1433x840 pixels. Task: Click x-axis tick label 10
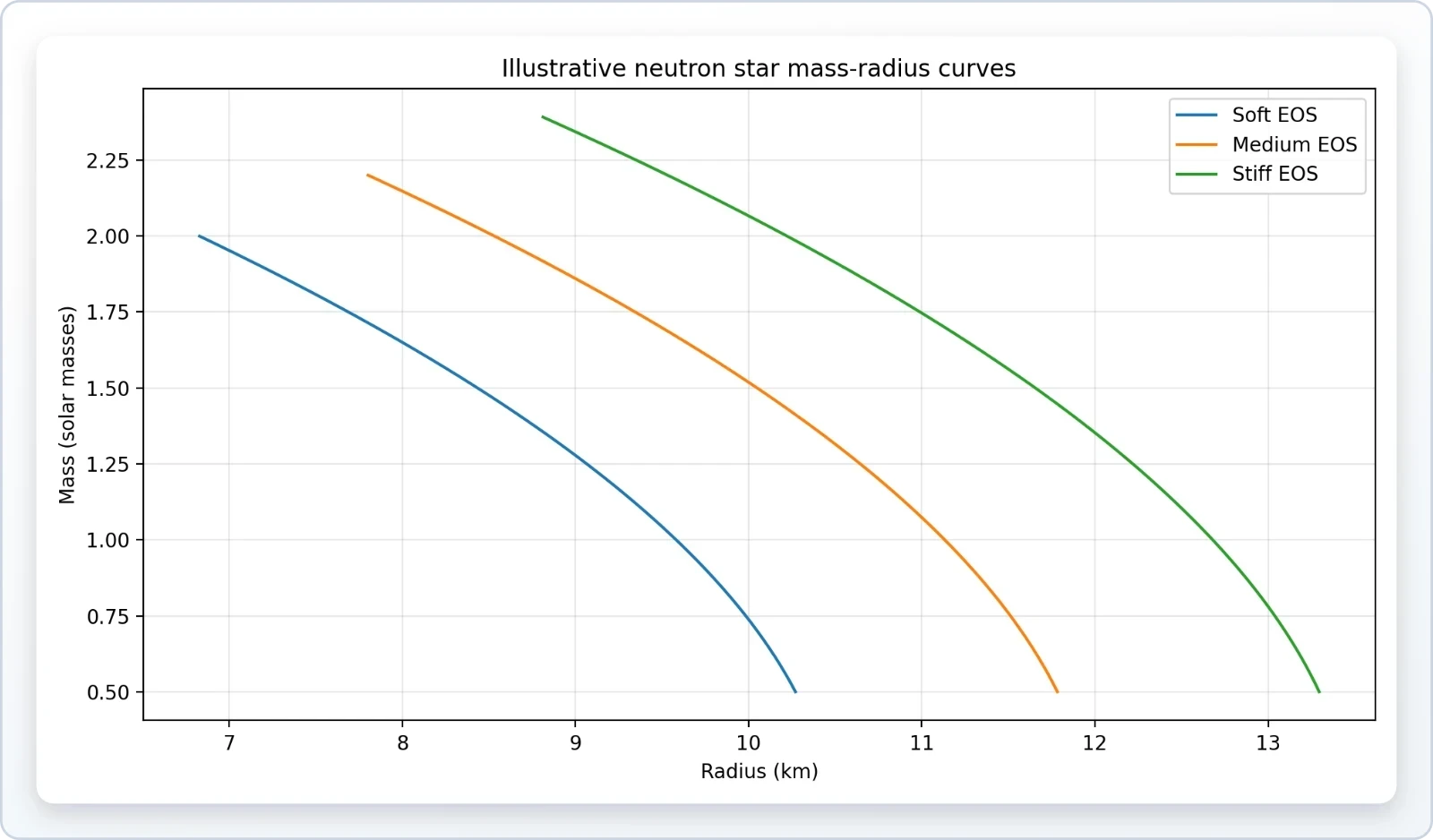tap(749, 742)
